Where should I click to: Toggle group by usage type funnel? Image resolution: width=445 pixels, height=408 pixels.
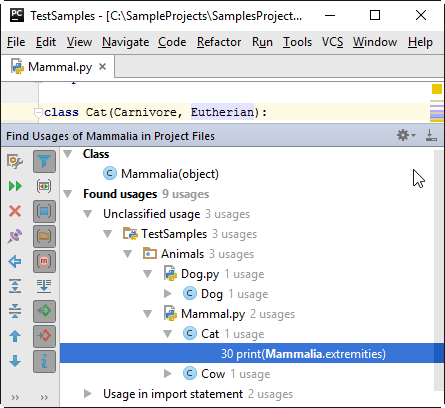pos(44,162)
